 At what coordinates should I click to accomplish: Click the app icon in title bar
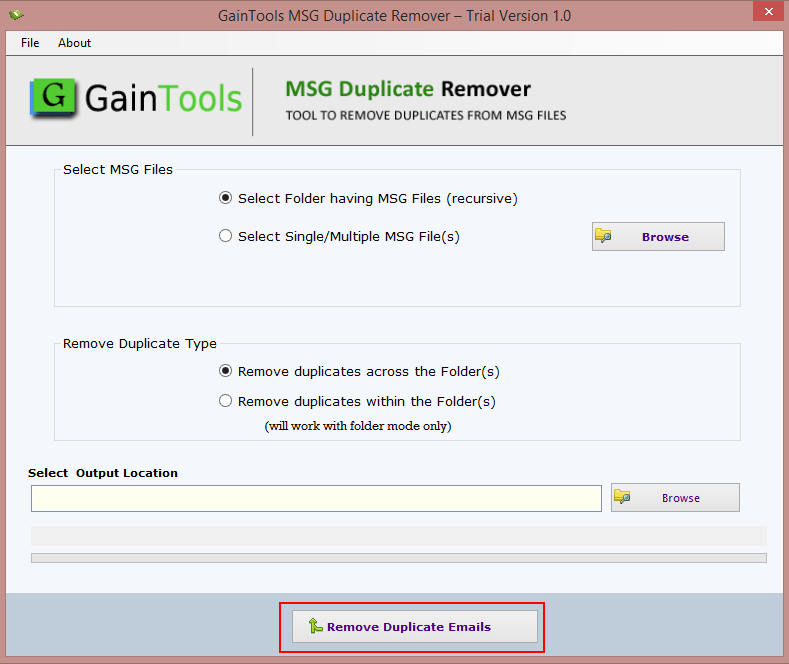[x=16, y=15]
